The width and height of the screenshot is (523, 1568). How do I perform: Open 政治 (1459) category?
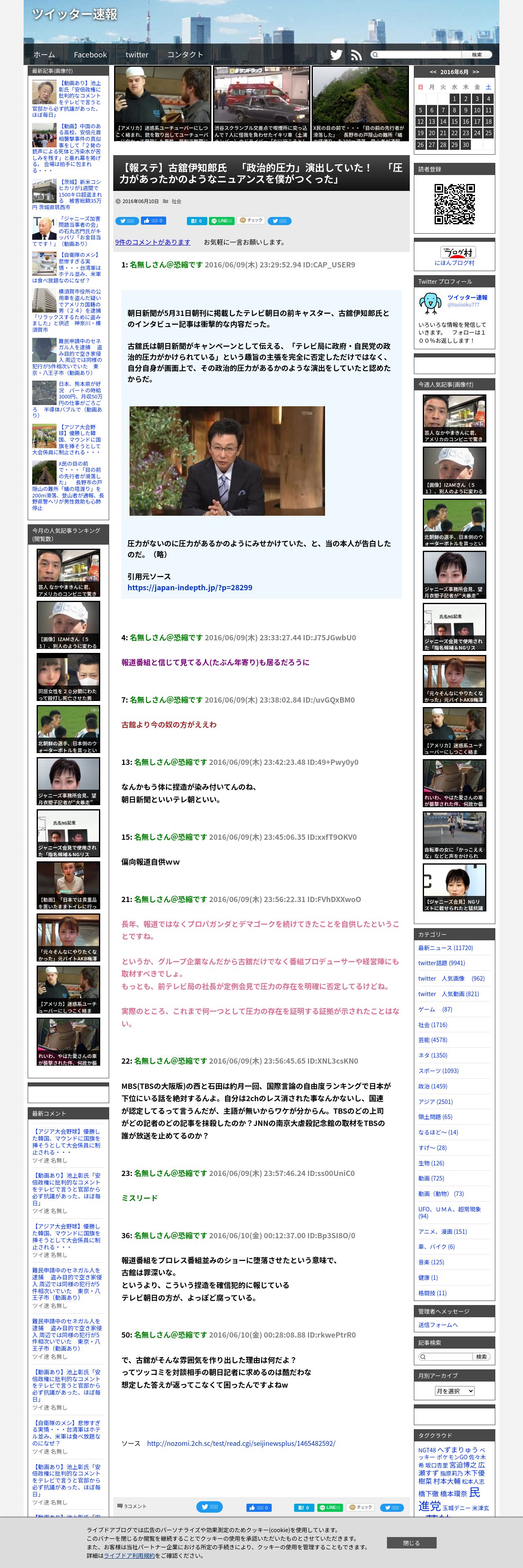point(433,1086)
